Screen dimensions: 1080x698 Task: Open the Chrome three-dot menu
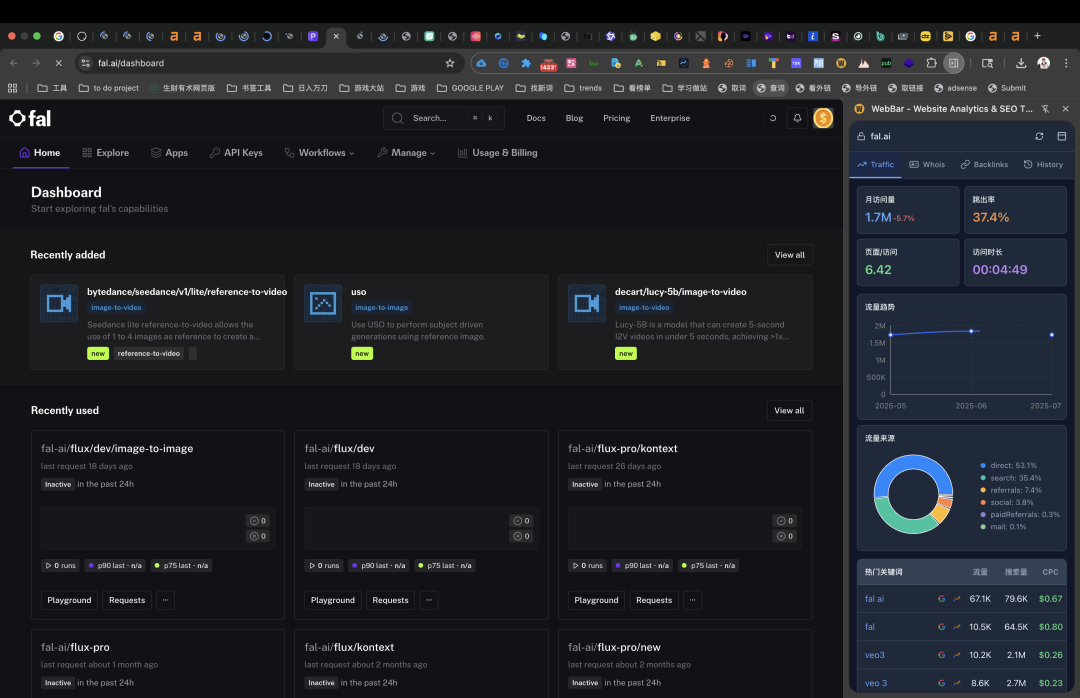[x=1066, y=63]
